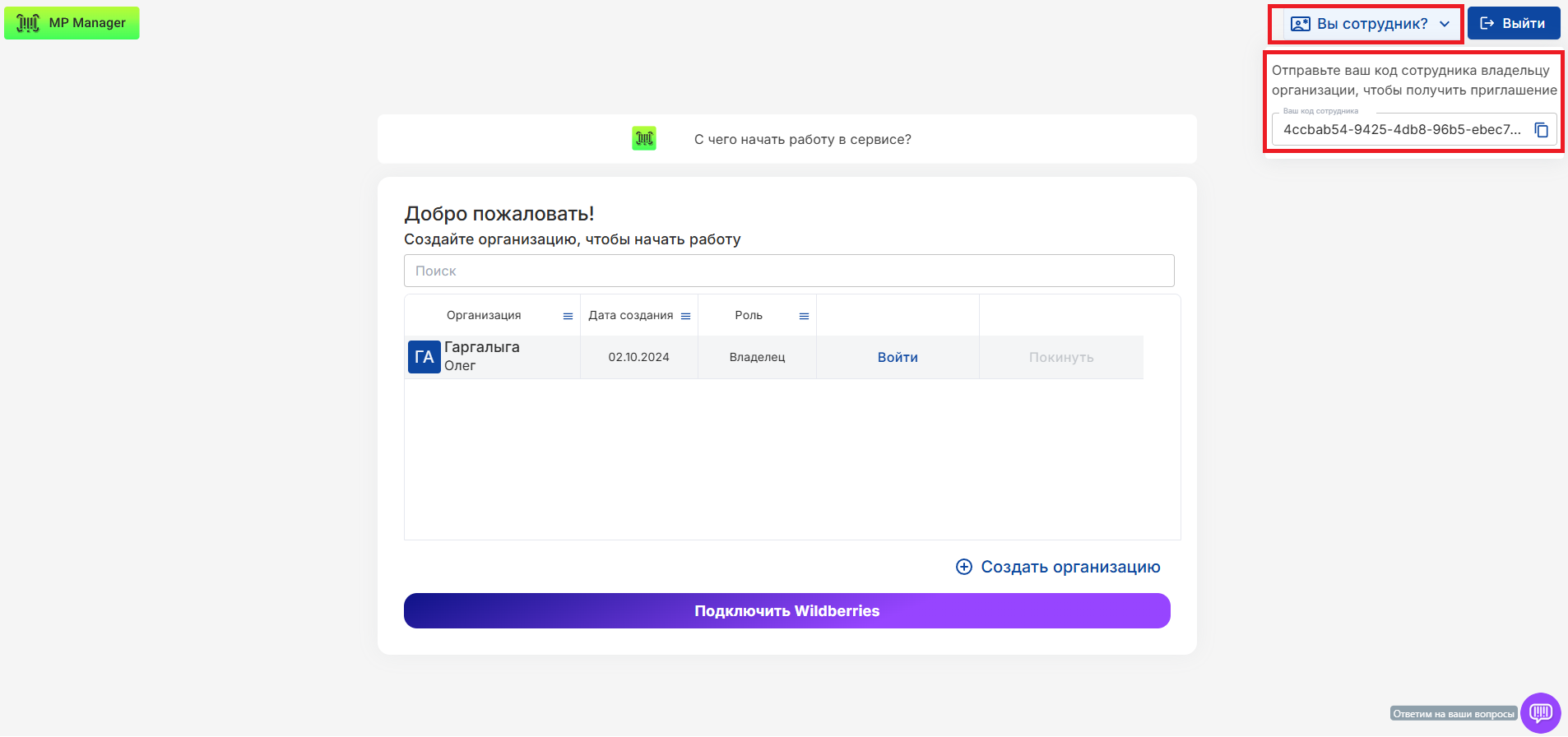Click the employee code text field
This screenshot has width=1568, height=737.
1401,130
